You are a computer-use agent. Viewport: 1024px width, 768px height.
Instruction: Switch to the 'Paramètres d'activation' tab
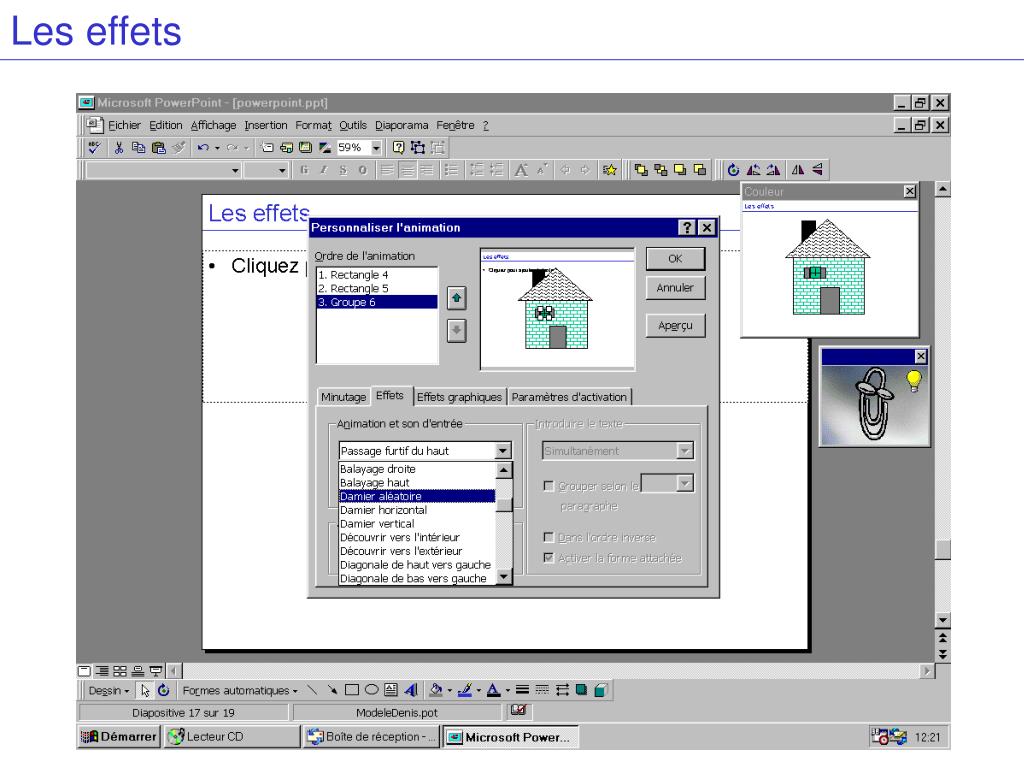click(x=569, y=397)
